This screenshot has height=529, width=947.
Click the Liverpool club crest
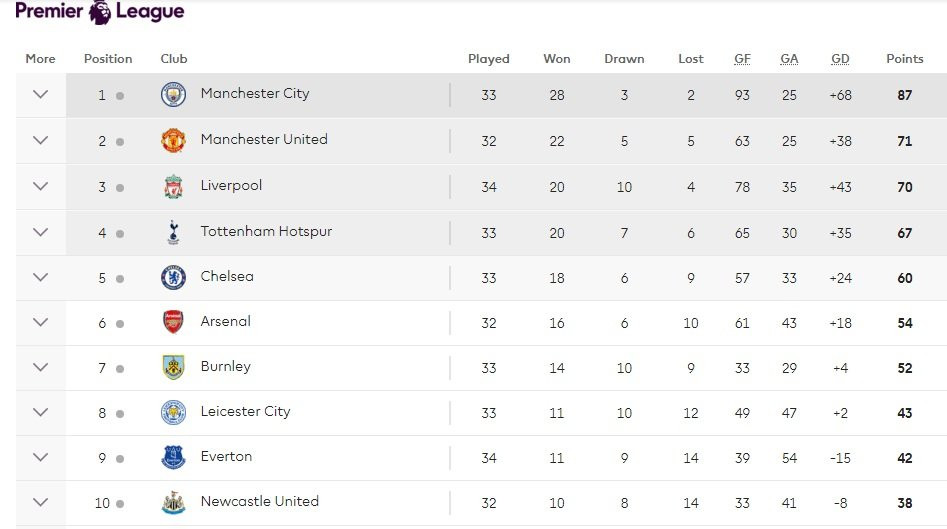coord(174,187)
